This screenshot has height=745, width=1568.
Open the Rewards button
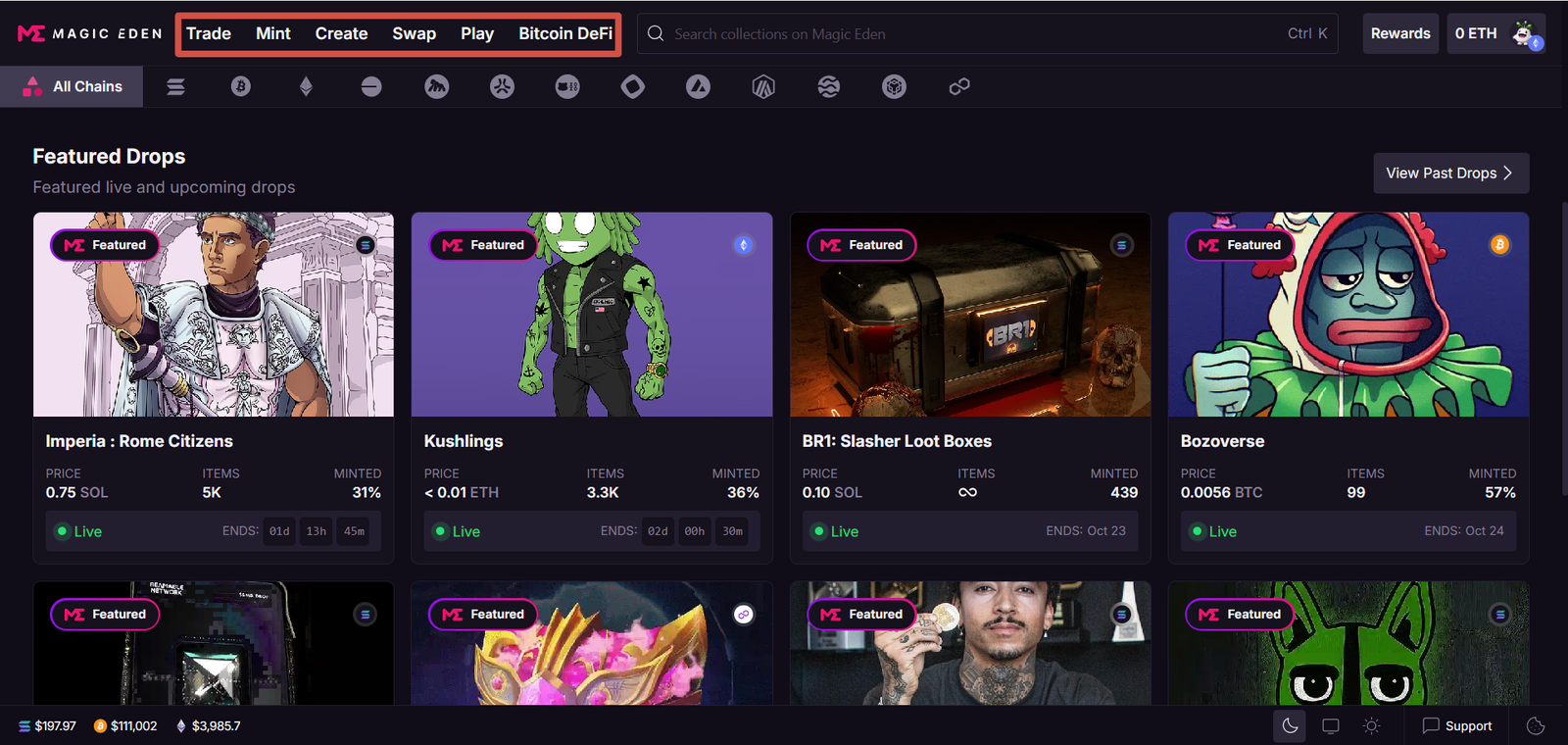pyautogui.click(x=1400, y=33)
